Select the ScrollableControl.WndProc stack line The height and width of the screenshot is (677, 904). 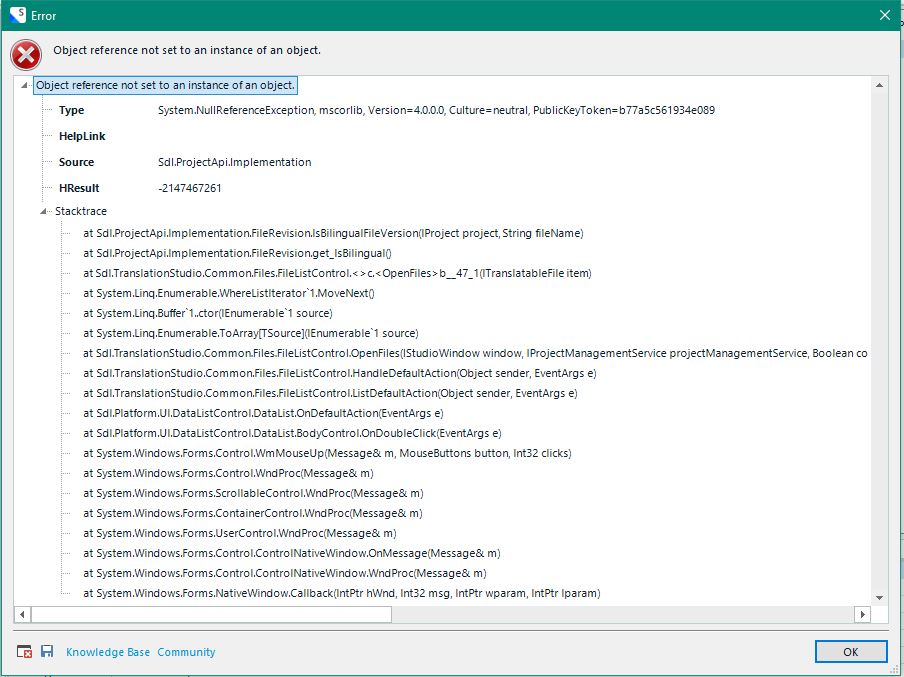253,493
